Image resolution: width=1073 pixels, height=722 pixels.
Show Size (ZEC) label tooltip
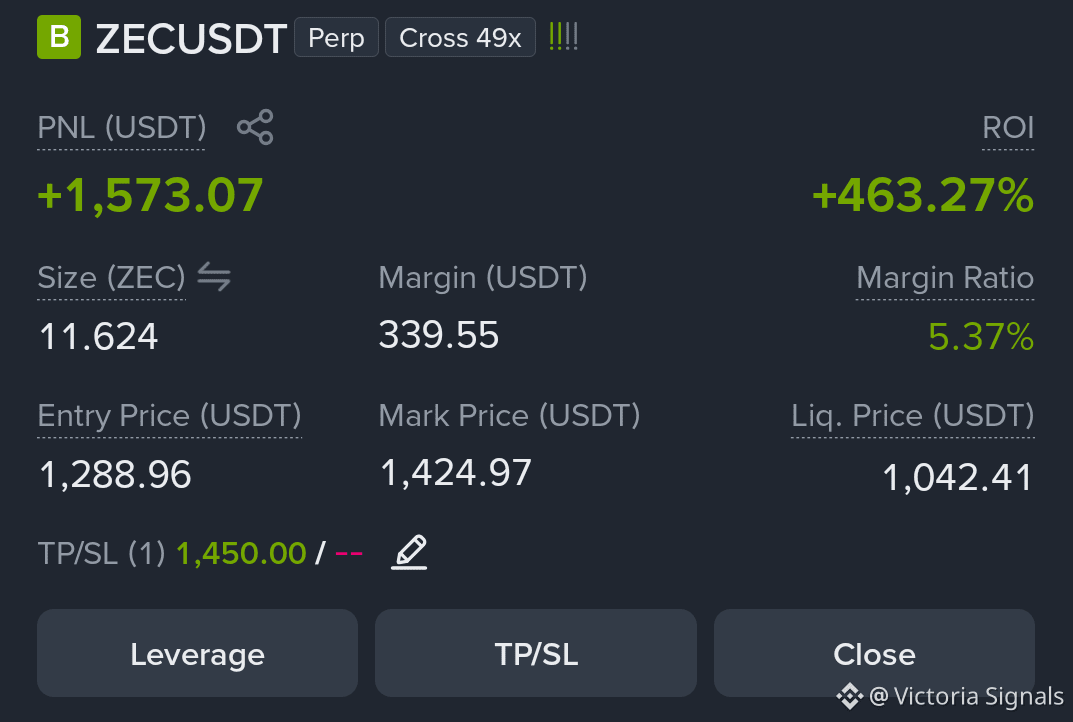[x=112, y=278]
